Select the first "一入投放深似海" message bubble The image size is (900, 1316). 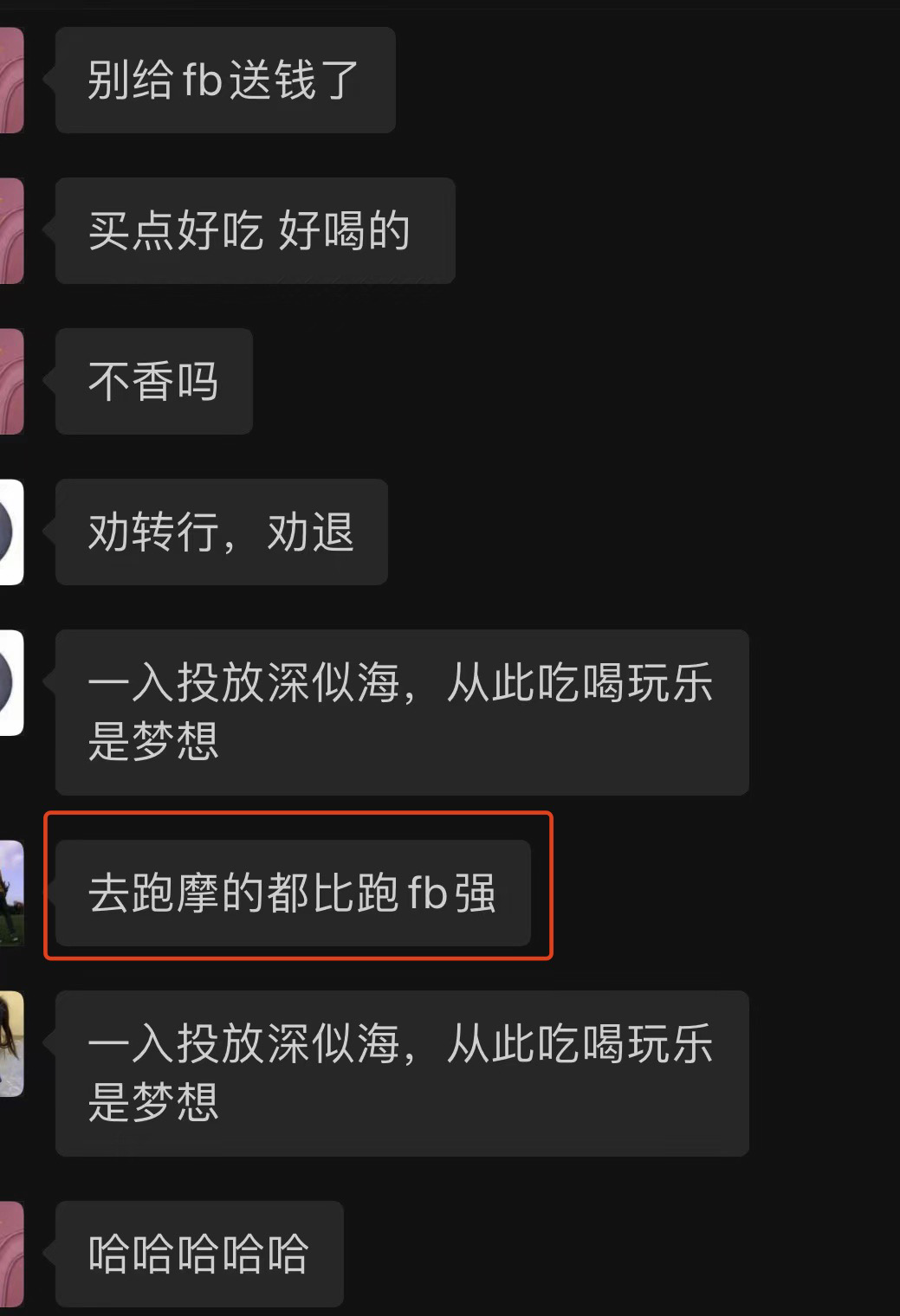pos(402,712)
